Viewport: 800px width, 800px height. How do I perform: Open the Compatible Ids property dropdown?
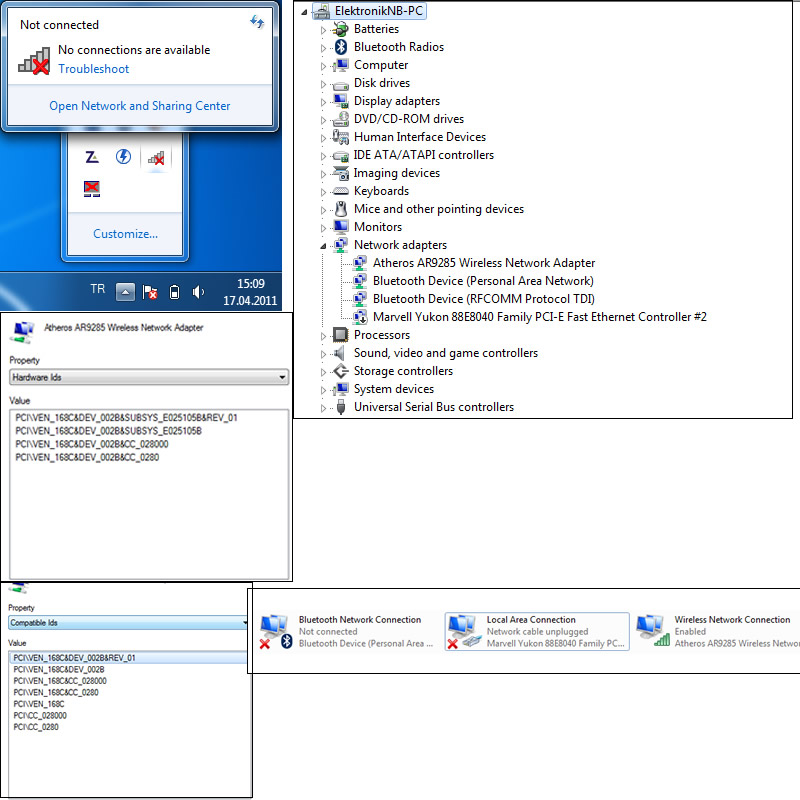point(129,623)
